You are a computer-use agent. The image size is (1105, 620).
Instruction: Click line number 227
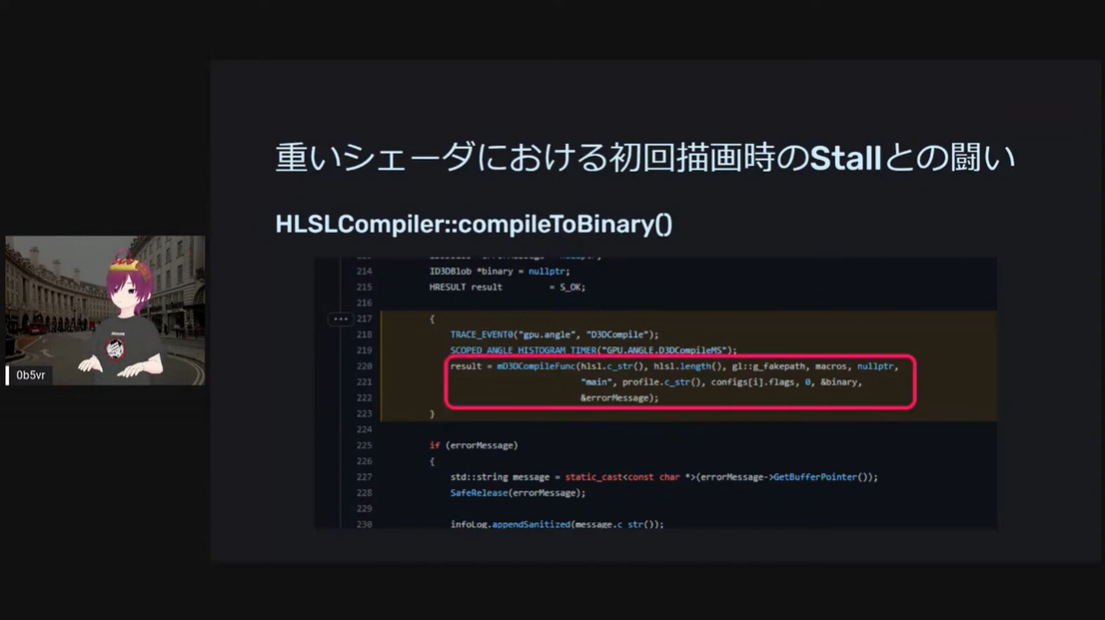(x=364, y=477)
